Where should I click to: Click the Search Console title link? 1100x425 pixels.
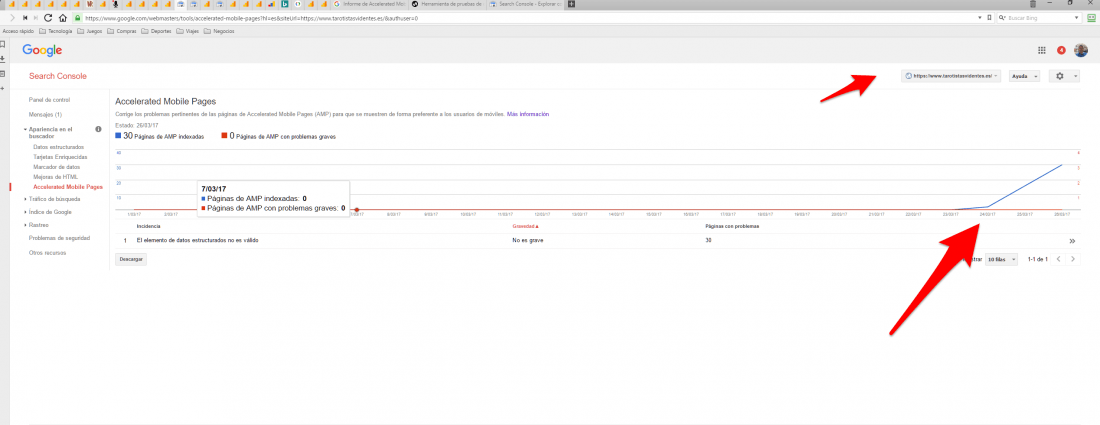58,76
